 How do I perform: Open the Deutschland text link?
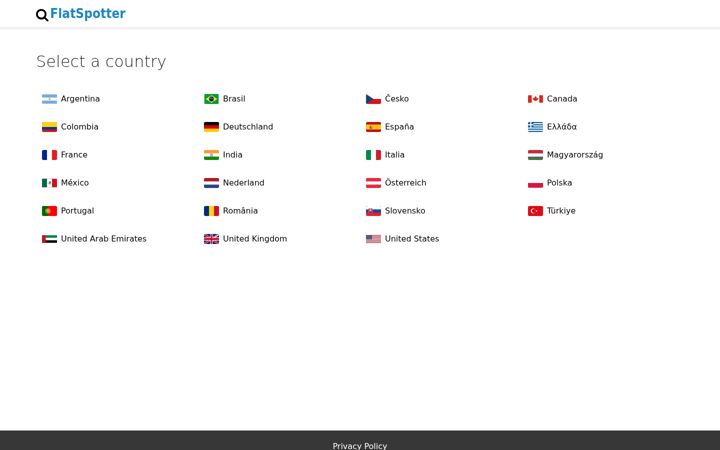click(248, 127)
